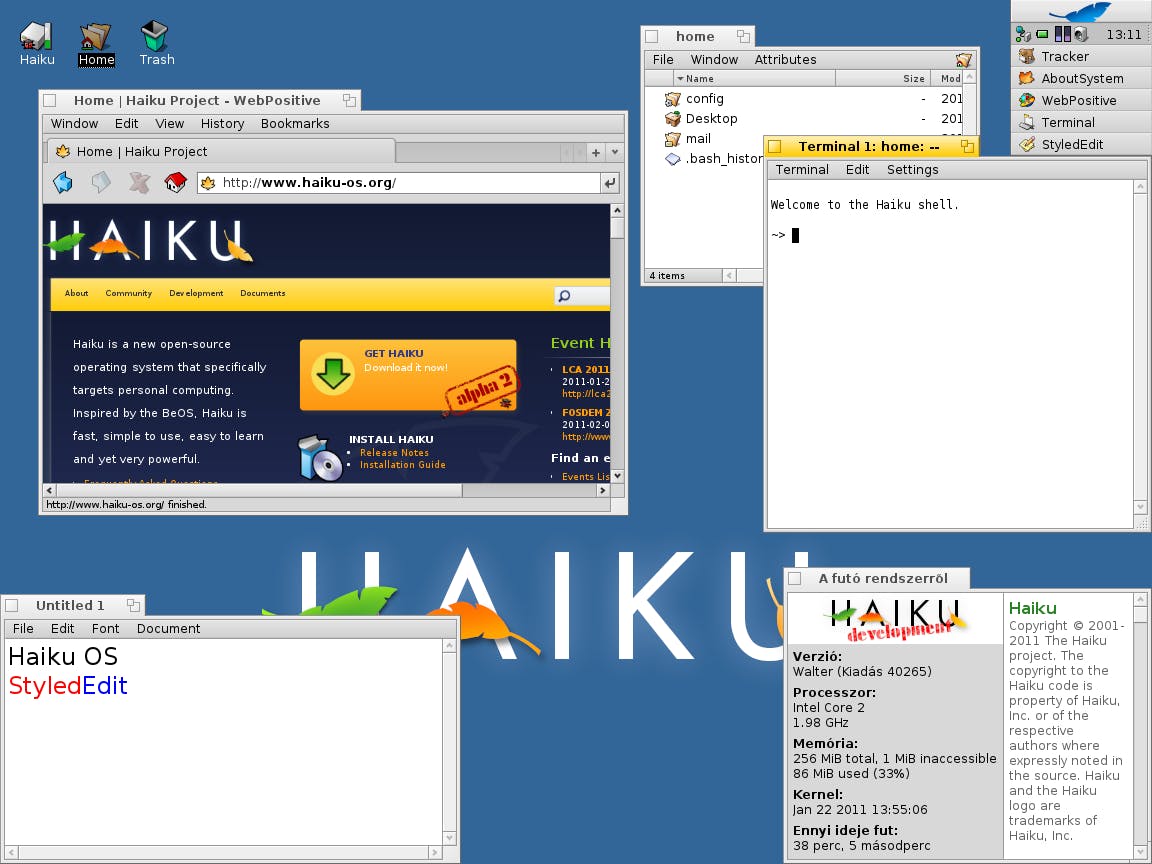
Task: Open the Attributes menu in home window
Action: point(785,60)
